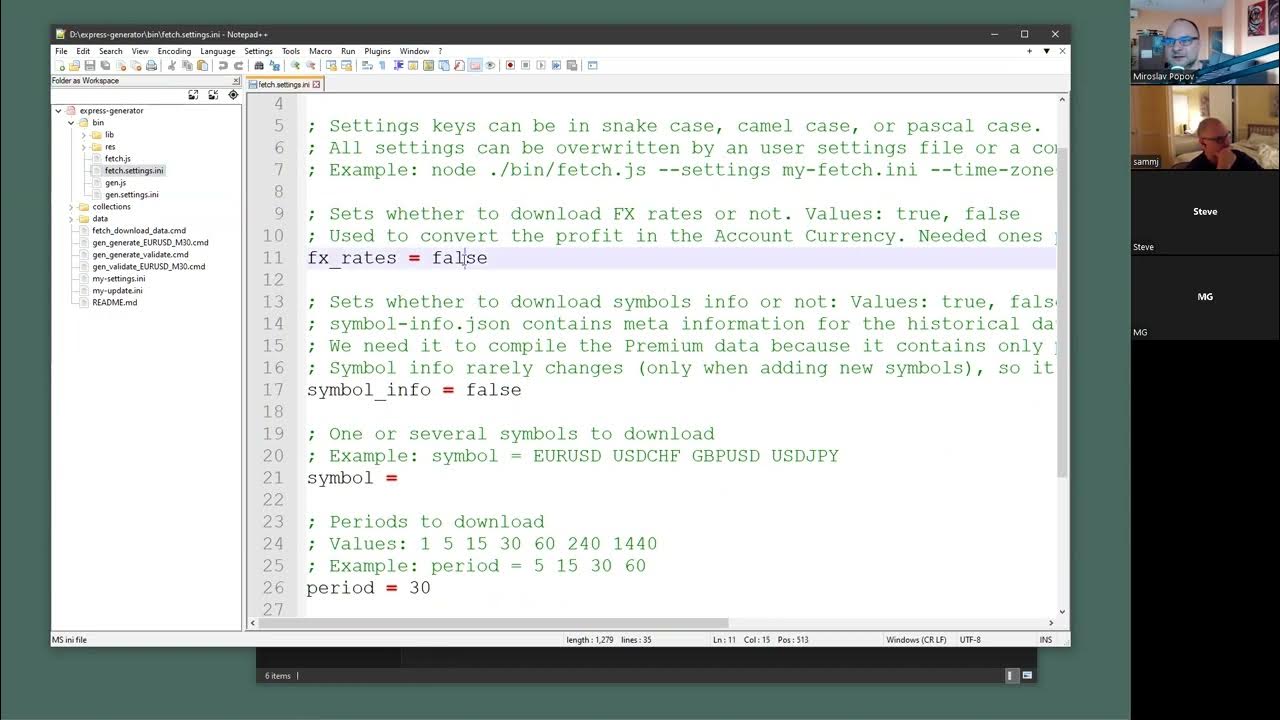Click the Close All toolbar icon
This screenshot has width=1280, height=720.
point(136,66)
